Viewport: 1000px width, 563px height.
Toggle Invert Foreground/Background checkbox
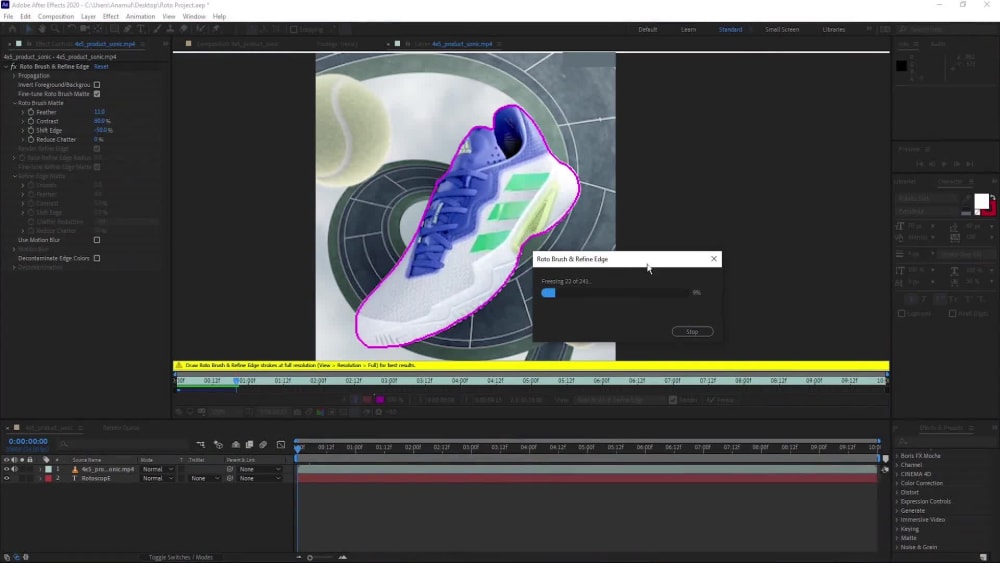[x=97, y=85]
